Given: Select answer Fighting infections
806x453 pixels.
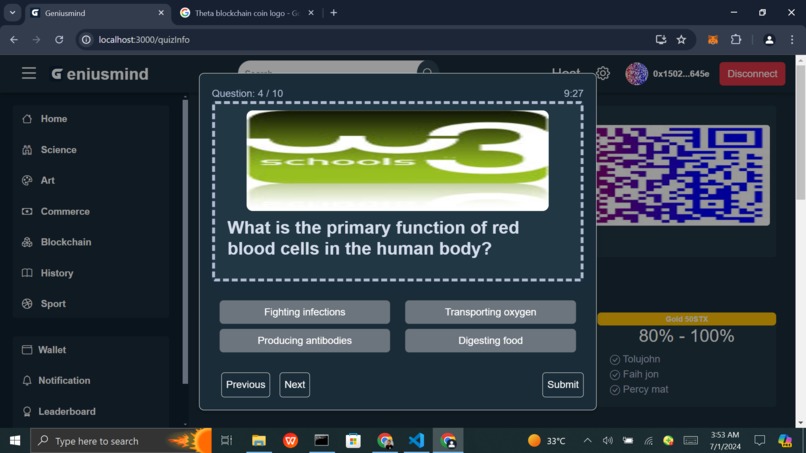Looking at the screenshot, I should [x=304, y=312].
